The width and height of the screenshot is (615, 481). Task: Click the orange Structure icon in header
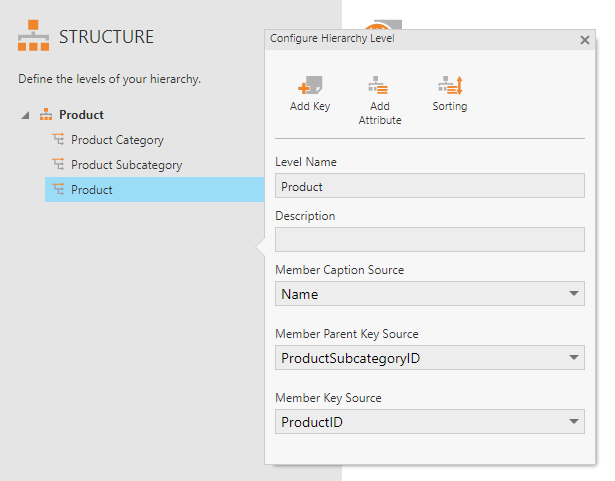point(34,37)
